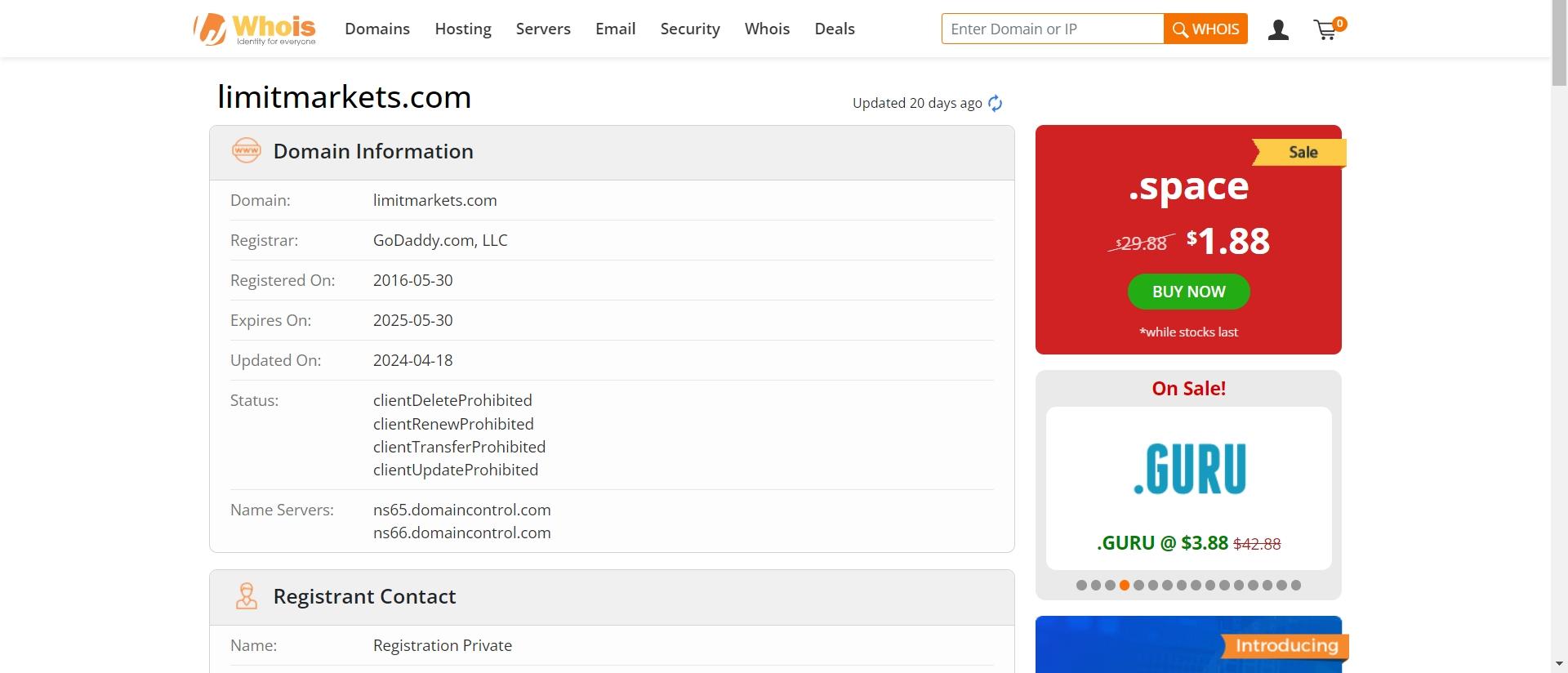The width and height of the screenshot is (1568, 673).
Task: Click name server ns66.domaincontrol.com
Action: tap(462, 533)
